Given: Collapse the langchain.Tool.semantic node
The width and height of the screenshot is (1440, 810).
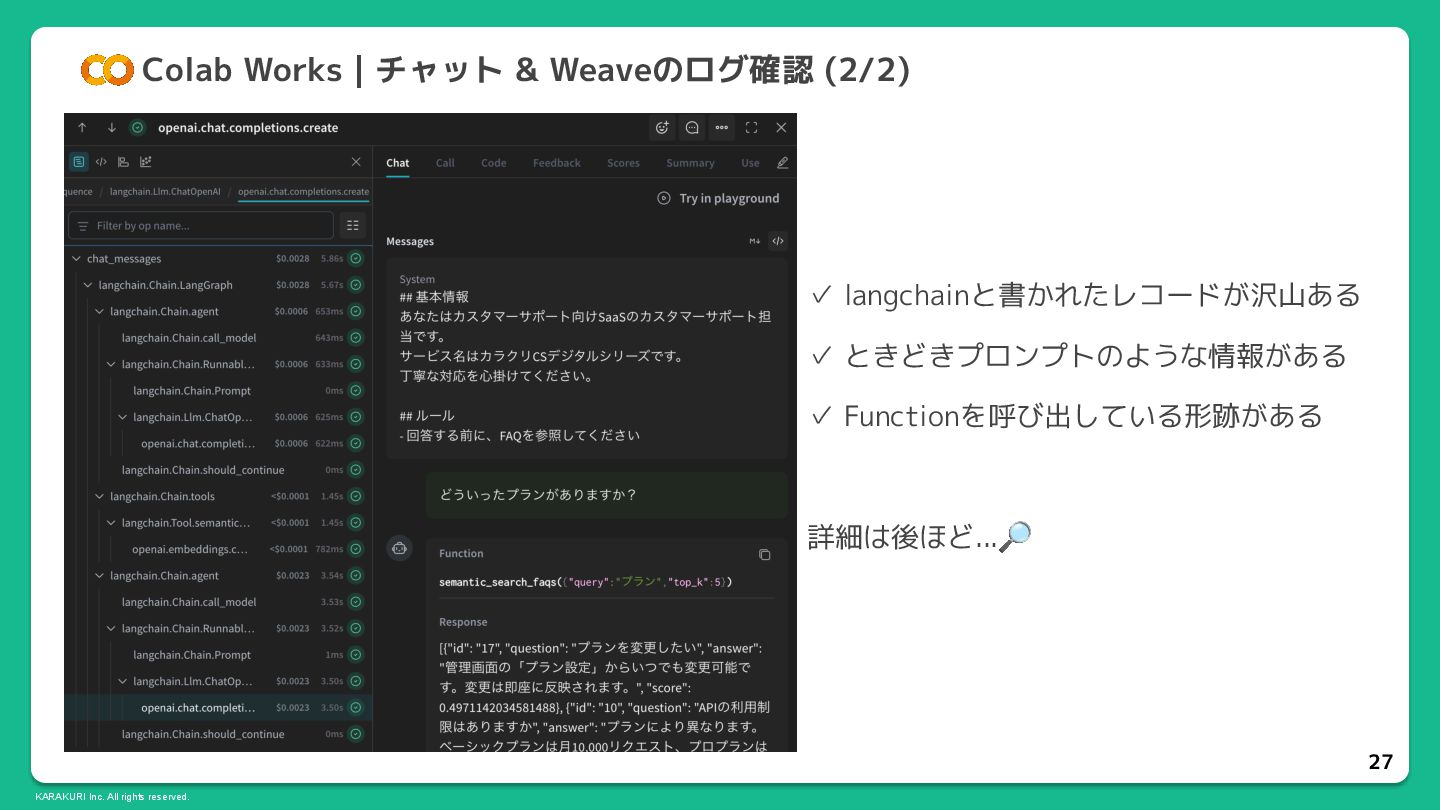Looking at the screenshot, I should pyautogui.click(x=111, y=523).
